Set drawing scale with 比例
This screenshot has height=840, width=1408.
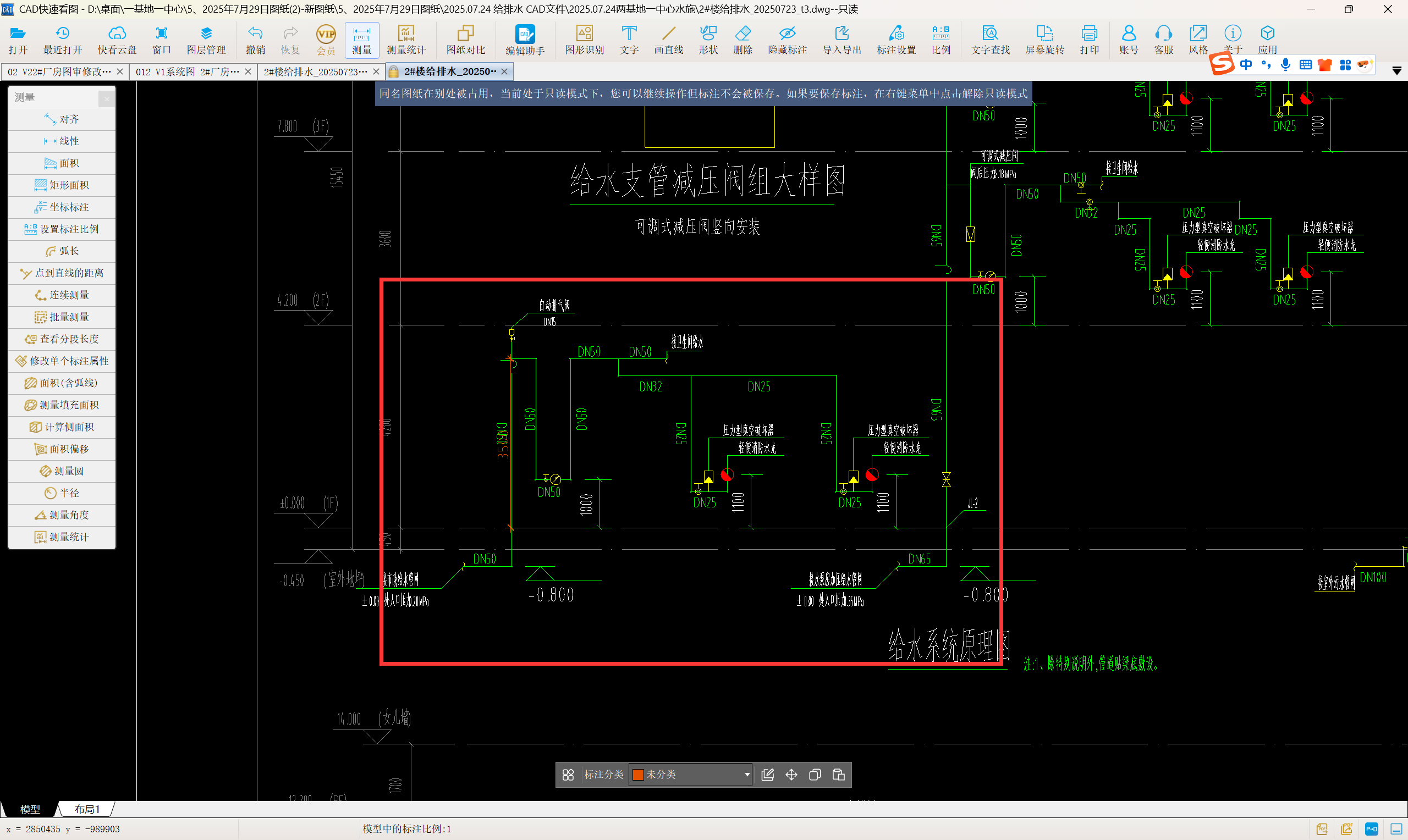941,40
